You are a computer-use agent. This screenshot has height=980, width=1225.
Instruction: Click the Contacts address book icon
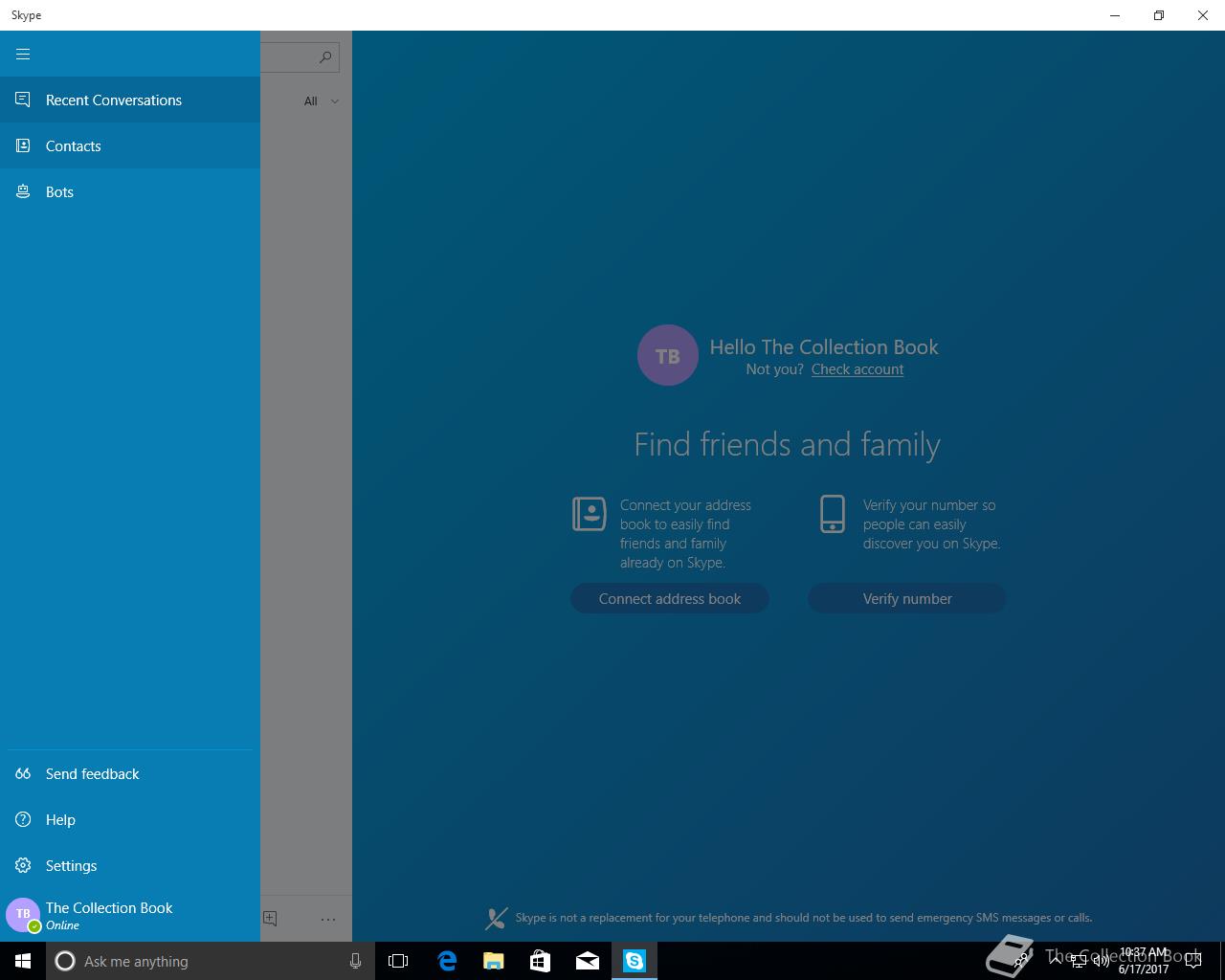23,145
